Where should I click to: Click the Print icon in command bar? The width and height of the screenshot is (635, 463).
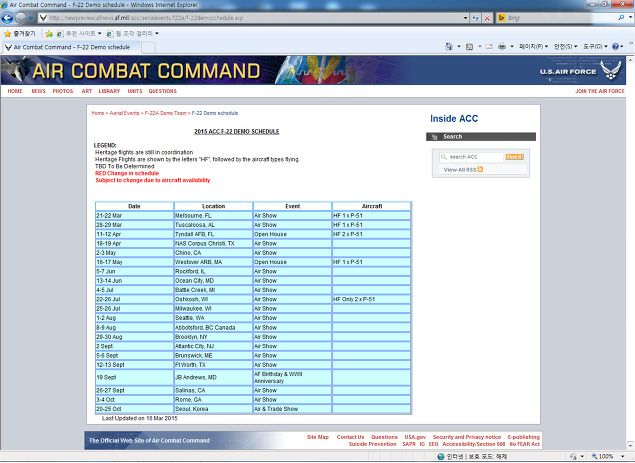502,47
